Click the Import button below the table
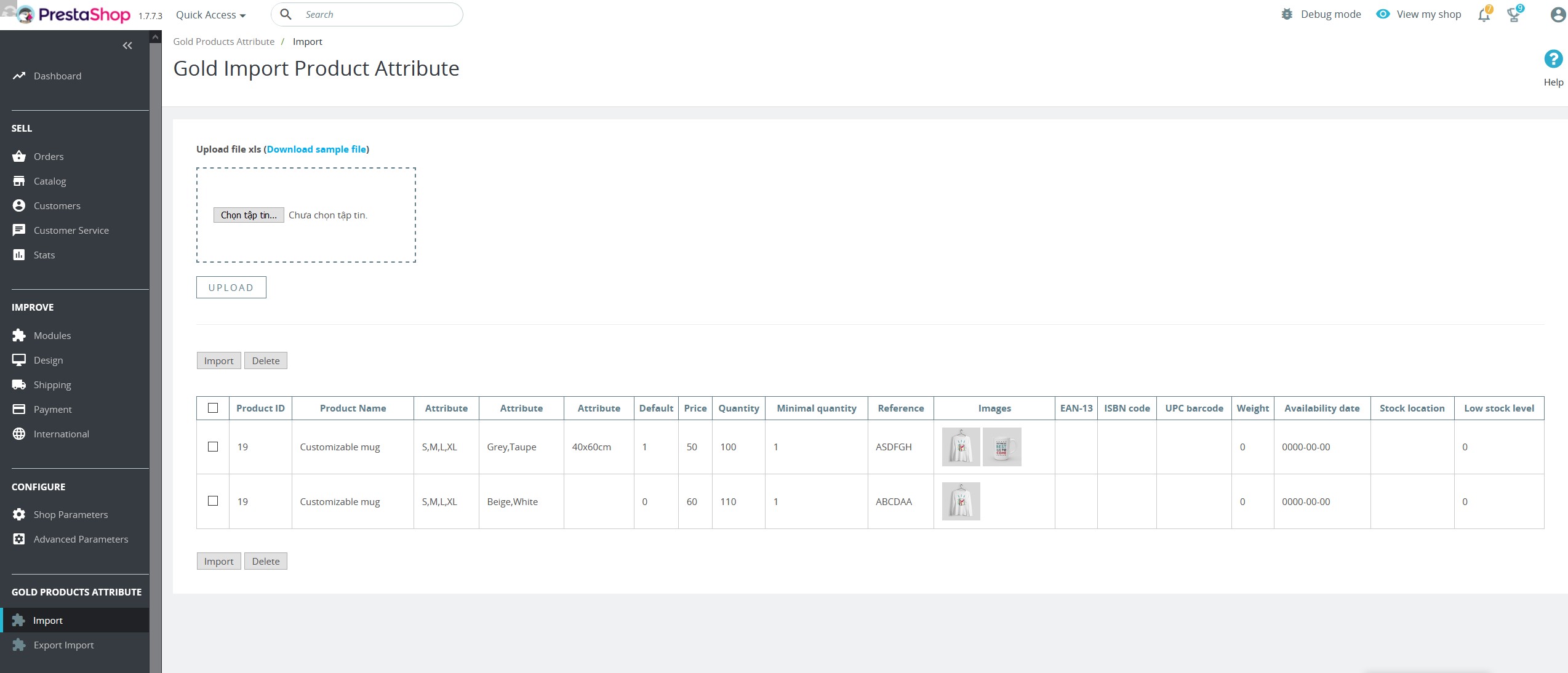This screenshot has width=1568, height=673. [x=219, y=561]
